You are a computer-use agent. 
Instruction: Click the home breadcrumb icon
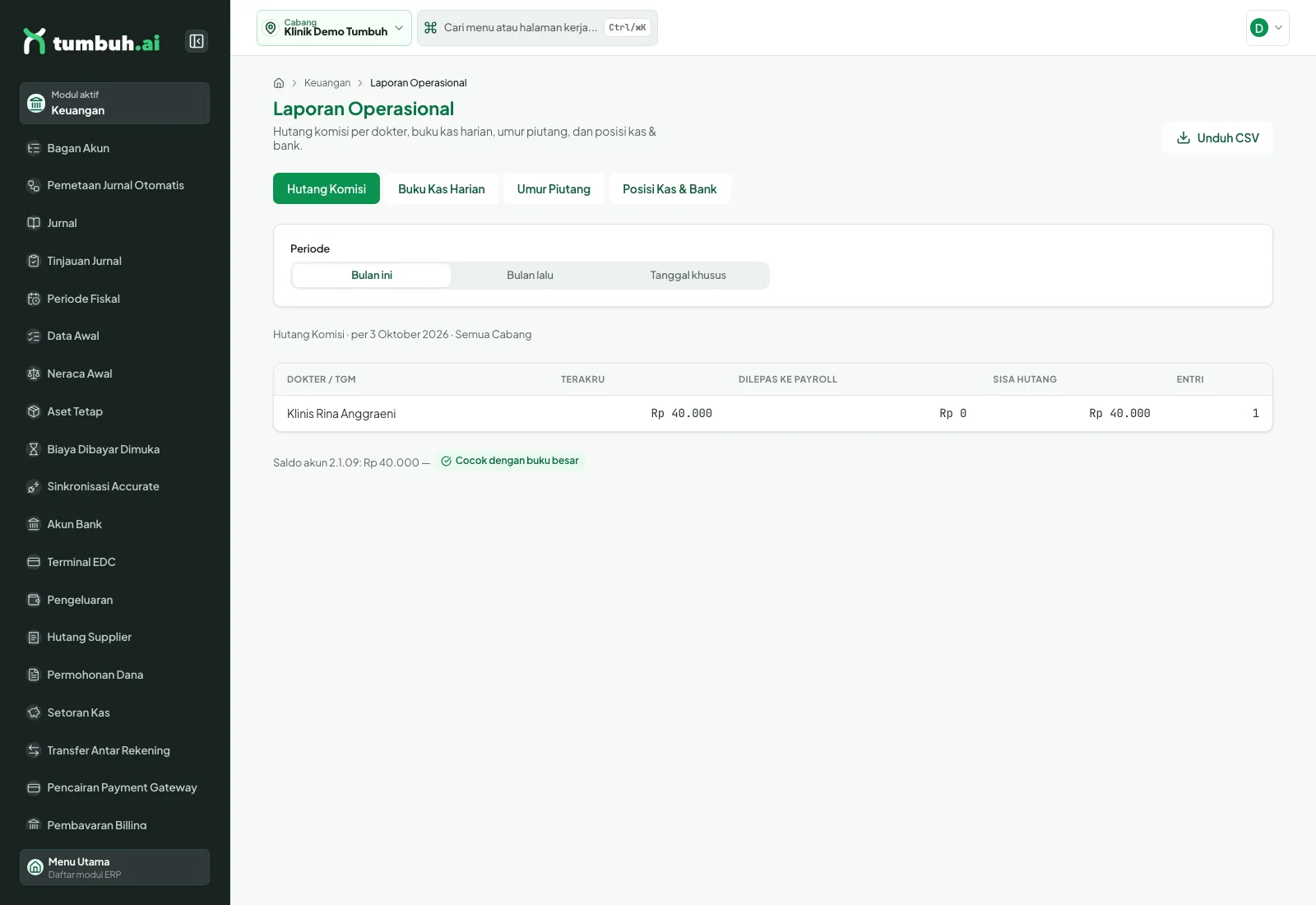click(x=279, y=83)
